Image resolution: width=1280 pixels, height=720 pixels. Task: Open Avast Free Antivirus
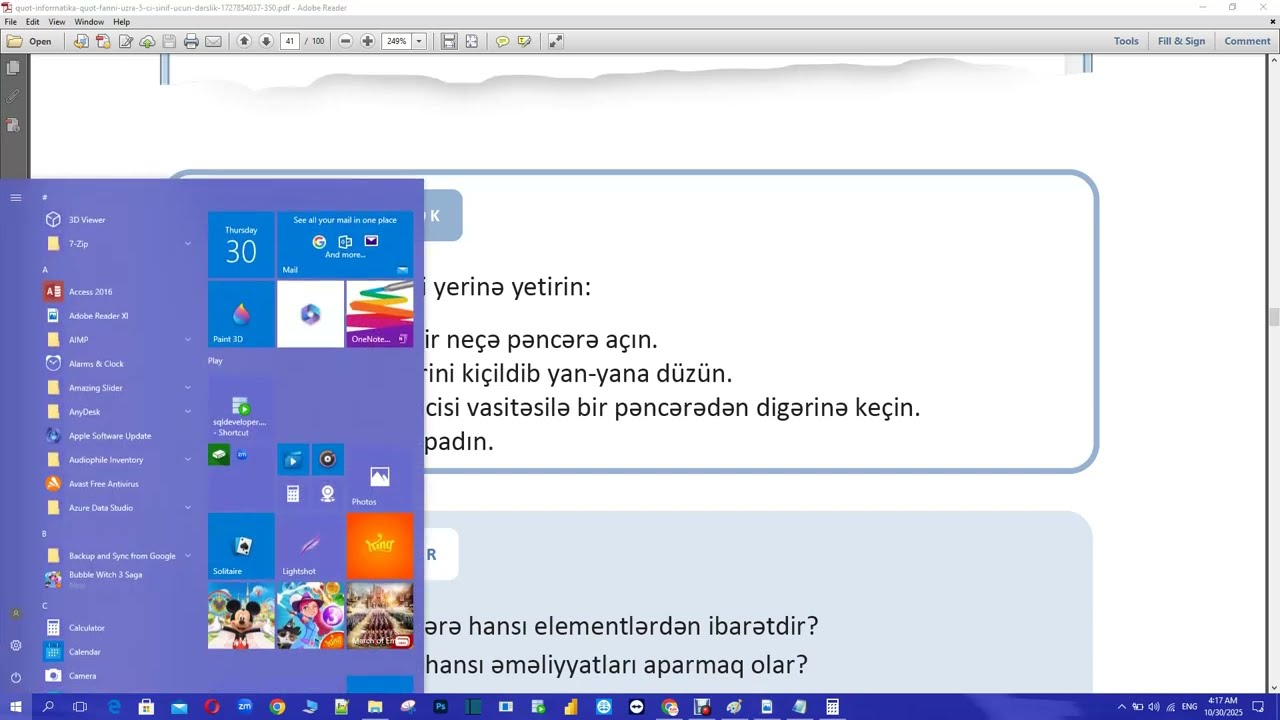[118, 484]
